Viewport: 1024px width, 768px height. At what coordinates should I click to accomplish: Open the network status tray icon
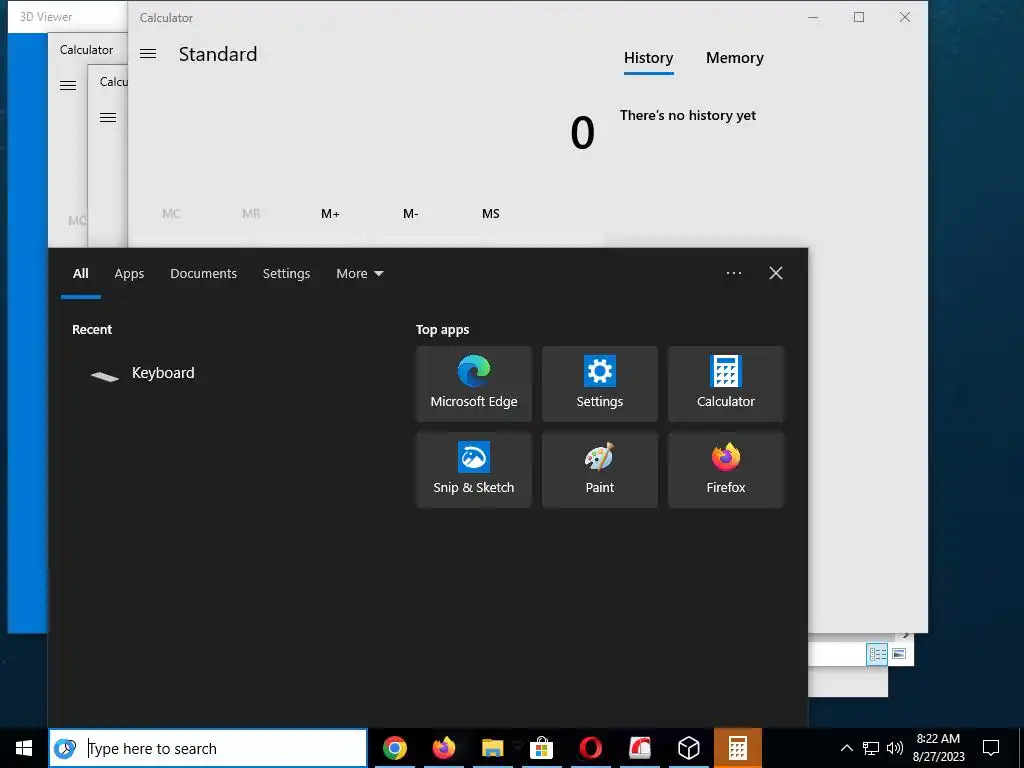(871, 748)
